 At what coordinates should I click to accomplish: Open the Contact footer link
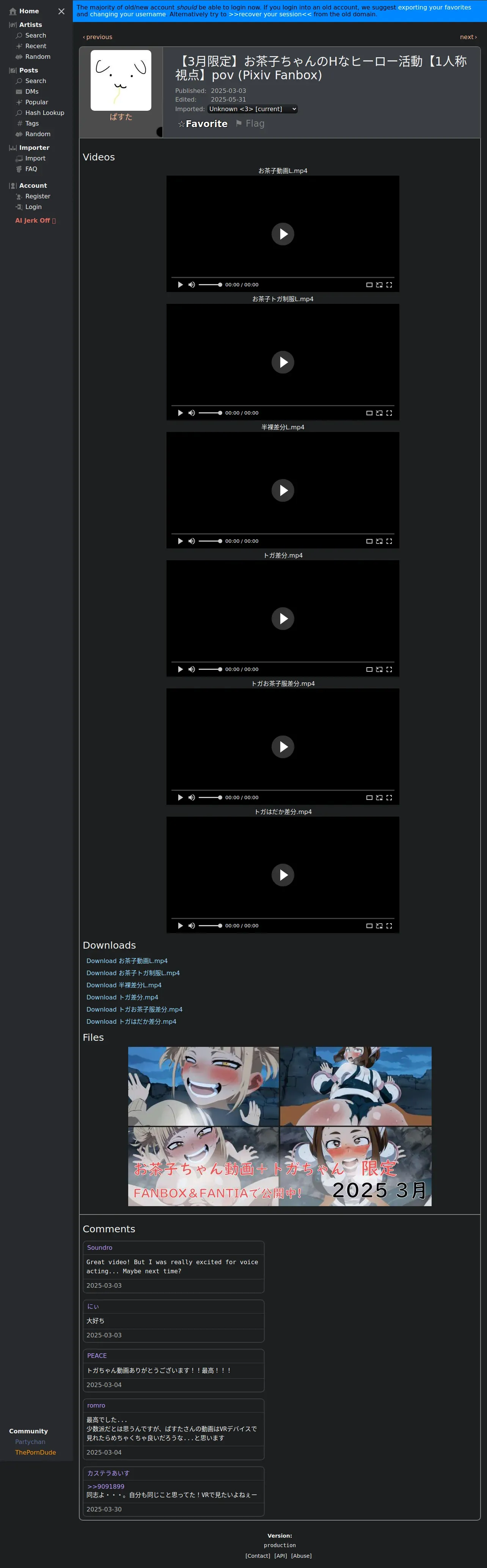click(x=258, y=1556)
